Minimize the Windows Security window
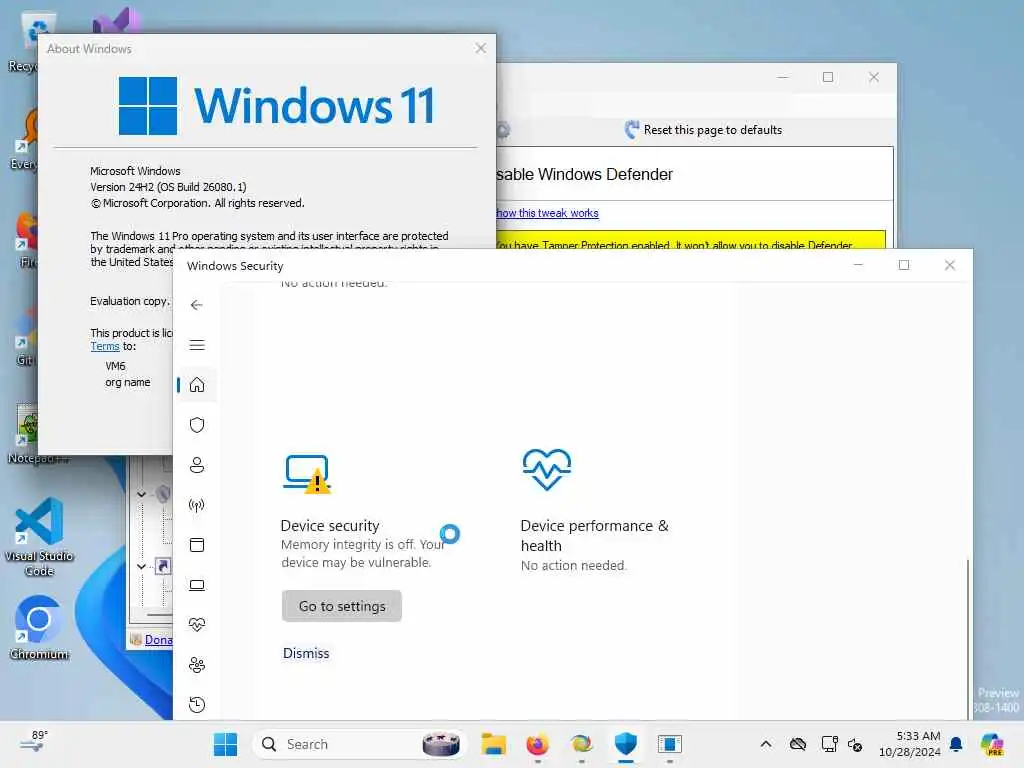 pyautogui.click(x=858, y=265)
